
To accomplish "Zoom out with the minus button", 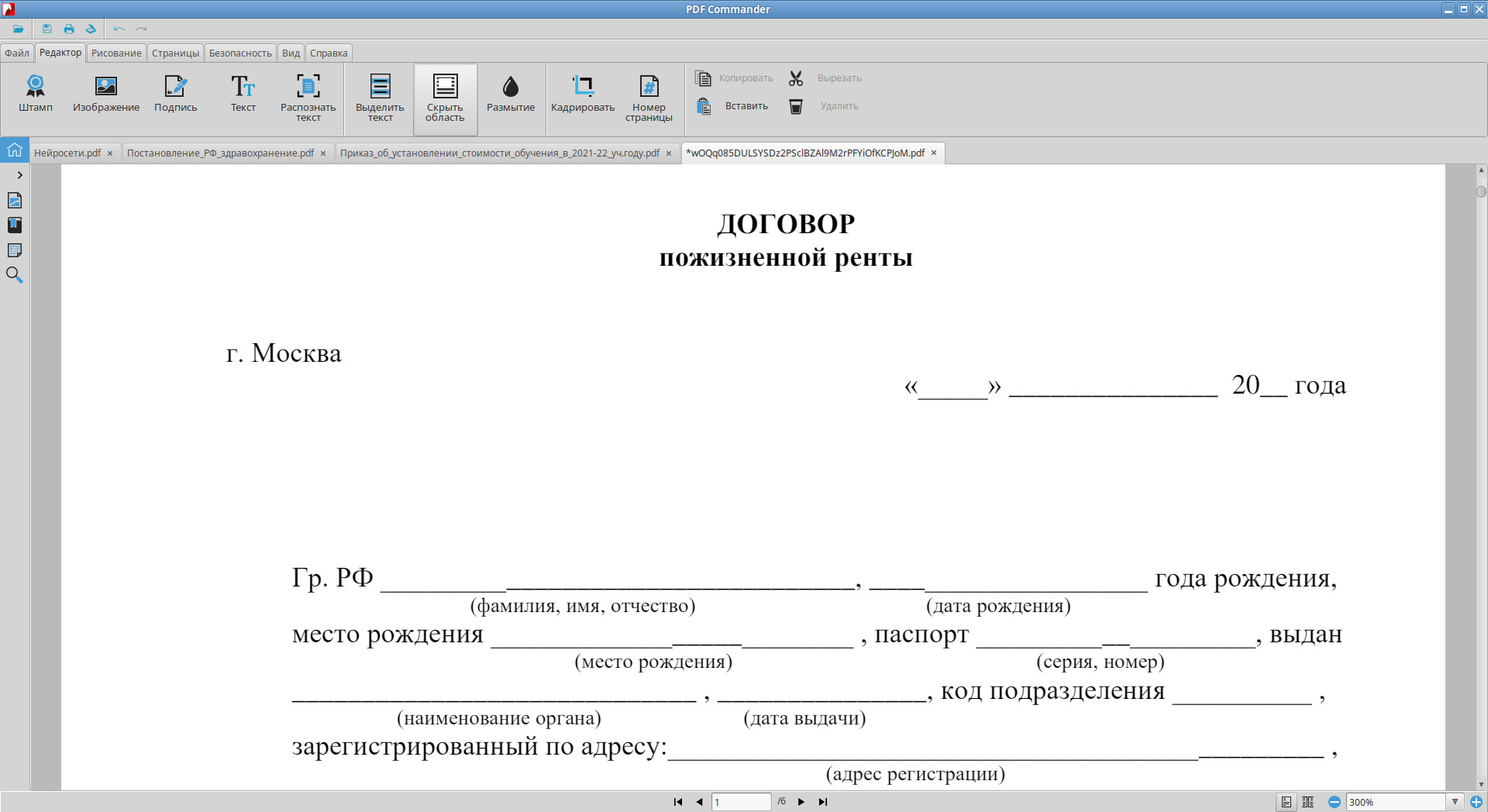I will [1335, 802].
